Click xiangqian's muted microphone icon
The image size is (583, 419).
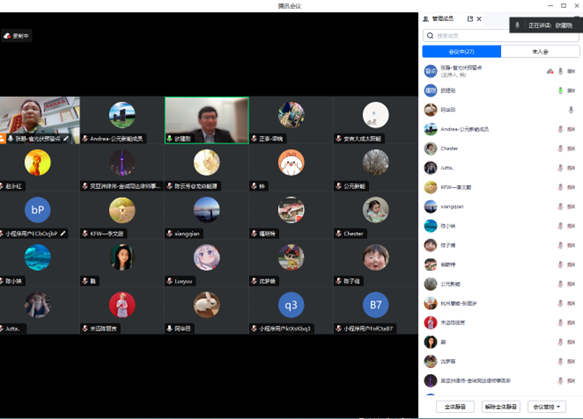pos(560,206)
